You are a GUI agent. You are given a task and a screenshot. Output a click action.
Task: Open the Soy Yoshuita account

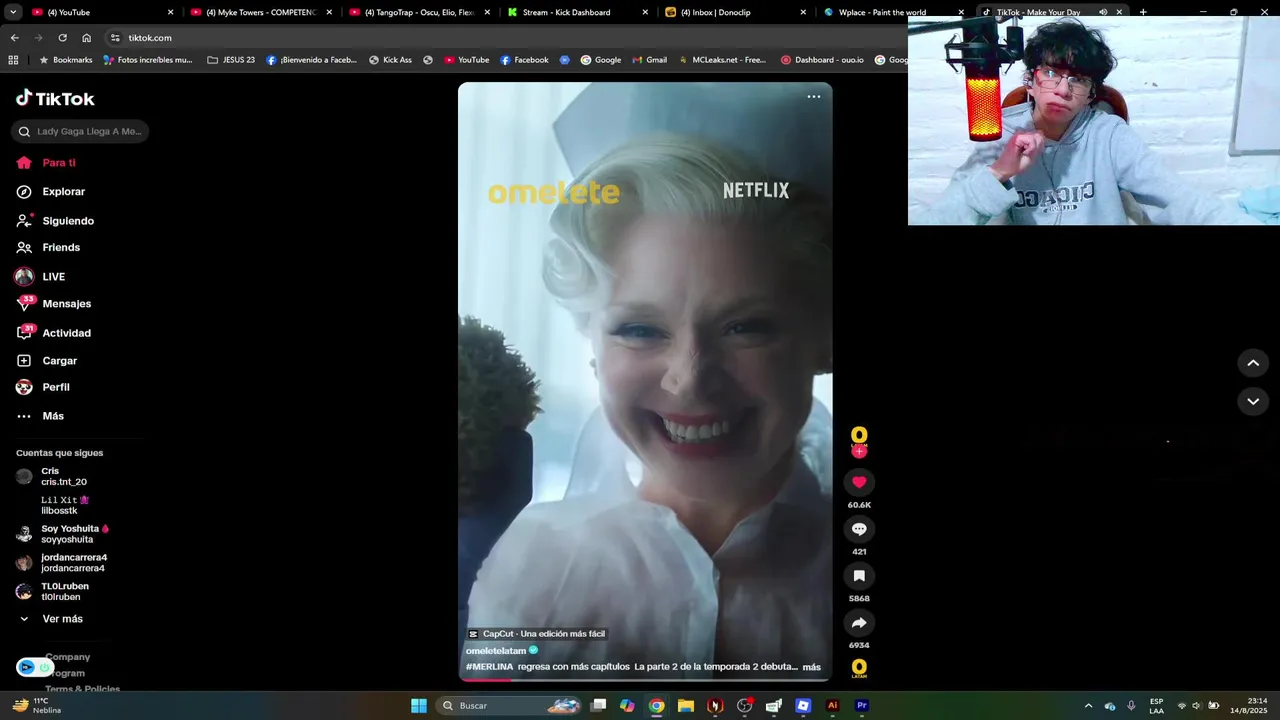coord(62,534)
